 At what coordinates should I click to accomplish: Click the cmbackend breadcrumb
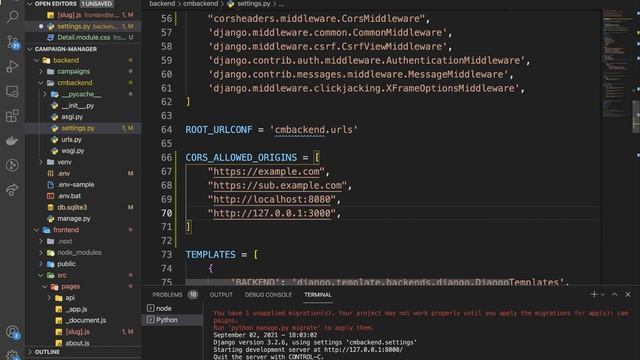point(200,4)
